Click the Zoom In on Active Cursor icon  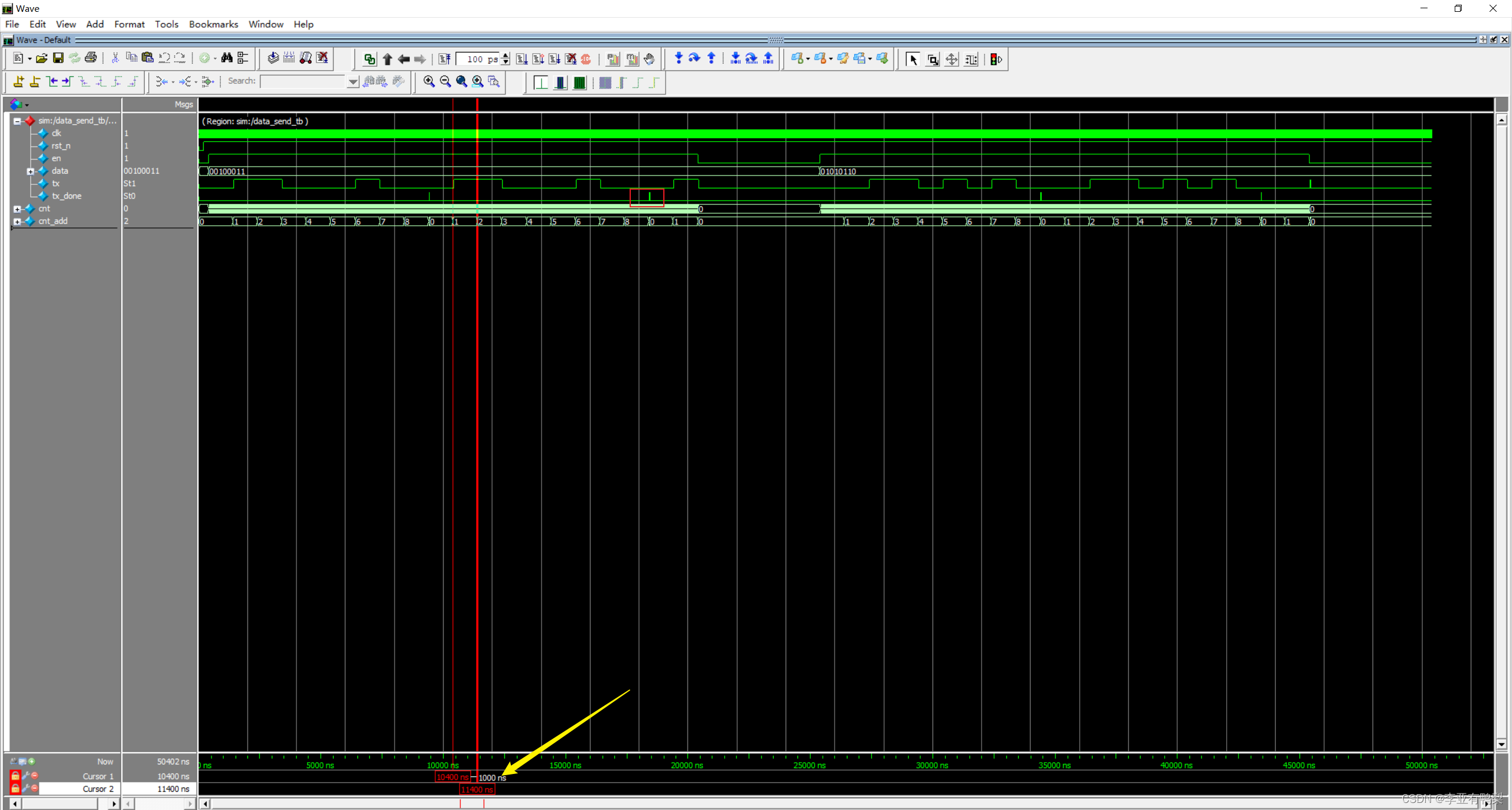(x=477, y=82)
